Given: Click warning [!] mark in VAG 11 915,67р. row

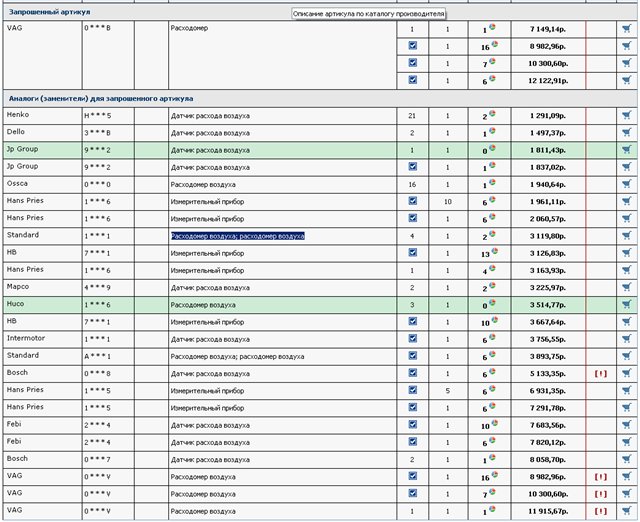Looking at the screenshot, I should [x=600, y=511].
